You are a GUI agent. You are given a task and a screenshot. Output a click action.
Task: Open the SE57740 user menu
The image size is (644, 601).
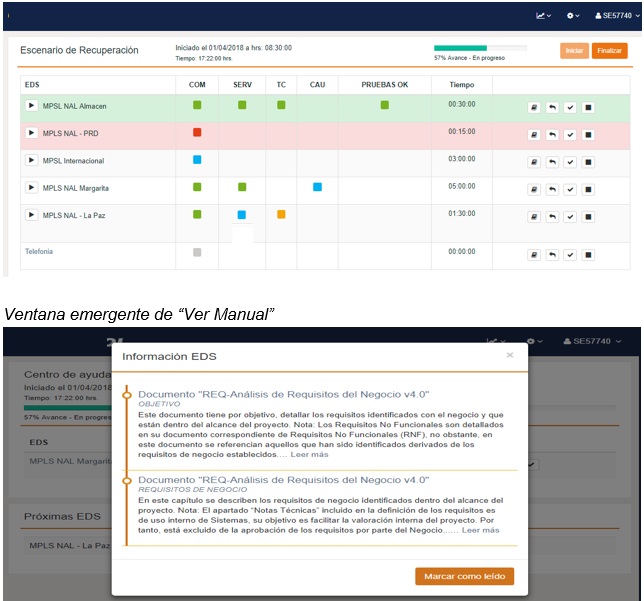(614, 16)
